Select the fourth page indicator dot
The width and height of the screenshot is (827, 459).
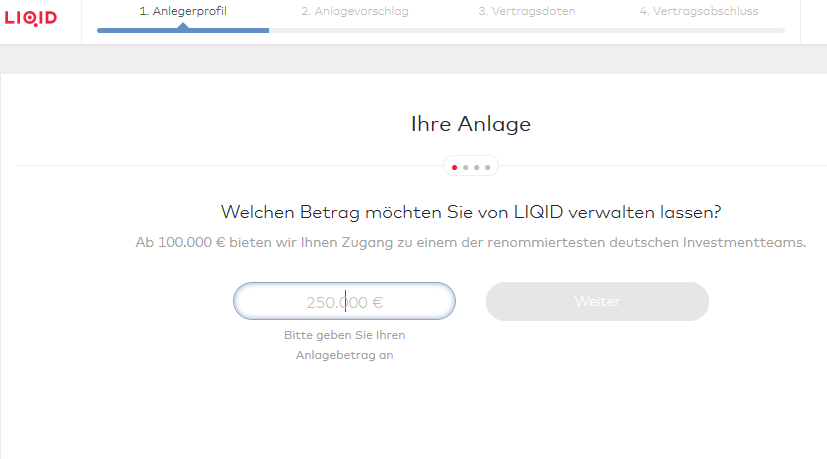[x=488, y=167]
